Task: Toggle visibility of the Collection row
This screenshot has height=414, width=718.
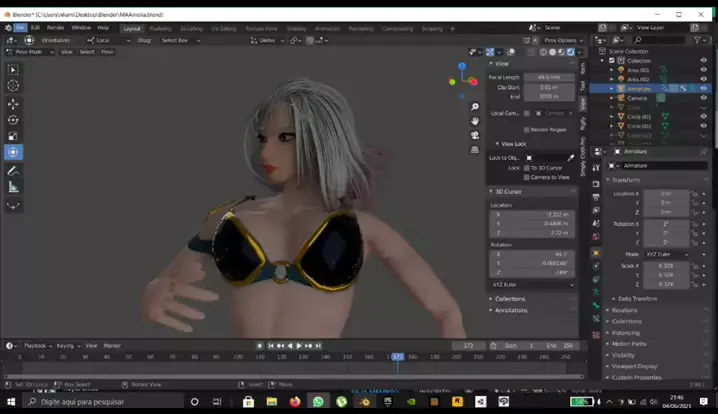Action: (703, 60)
